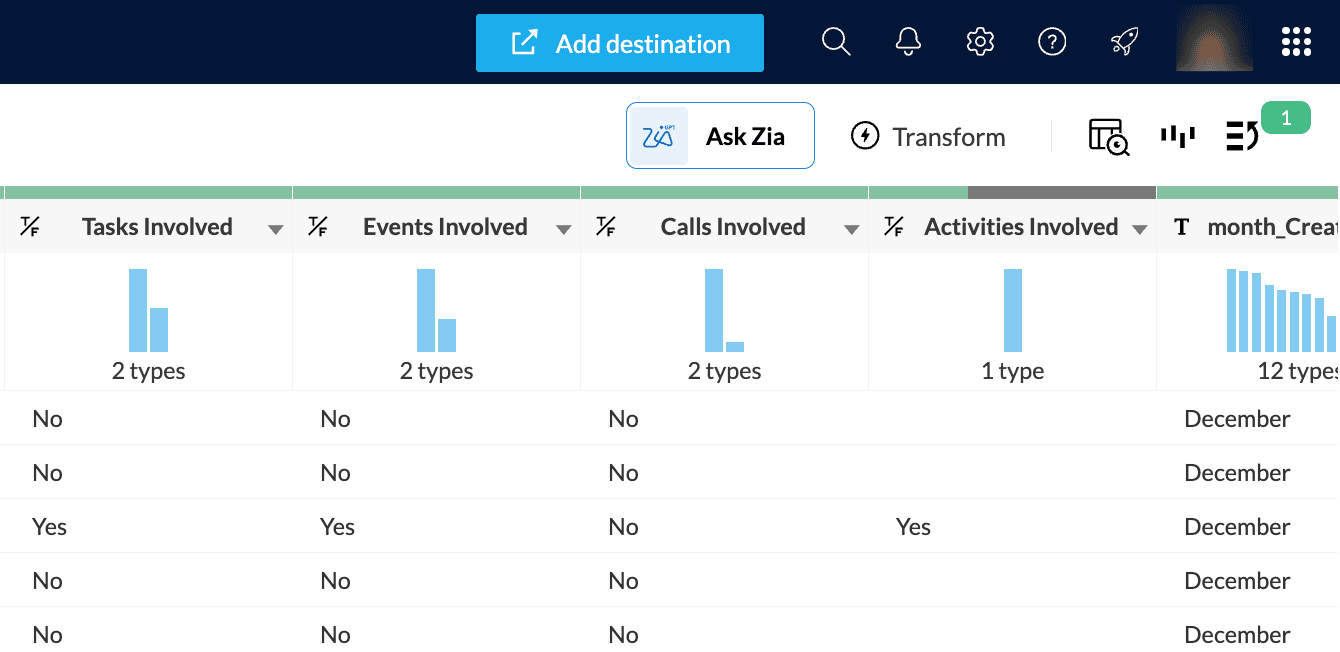1340x652 pixels.
Task: Click the rocket icon in header
Action: click(1124, 42)
